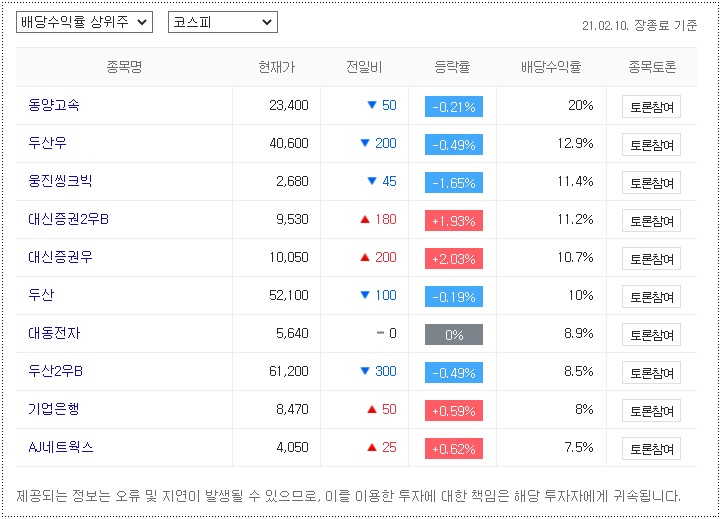Screen dimensions: 721x519
Task: Click the 8.5% dividend yield value
Action: point(578,371)
